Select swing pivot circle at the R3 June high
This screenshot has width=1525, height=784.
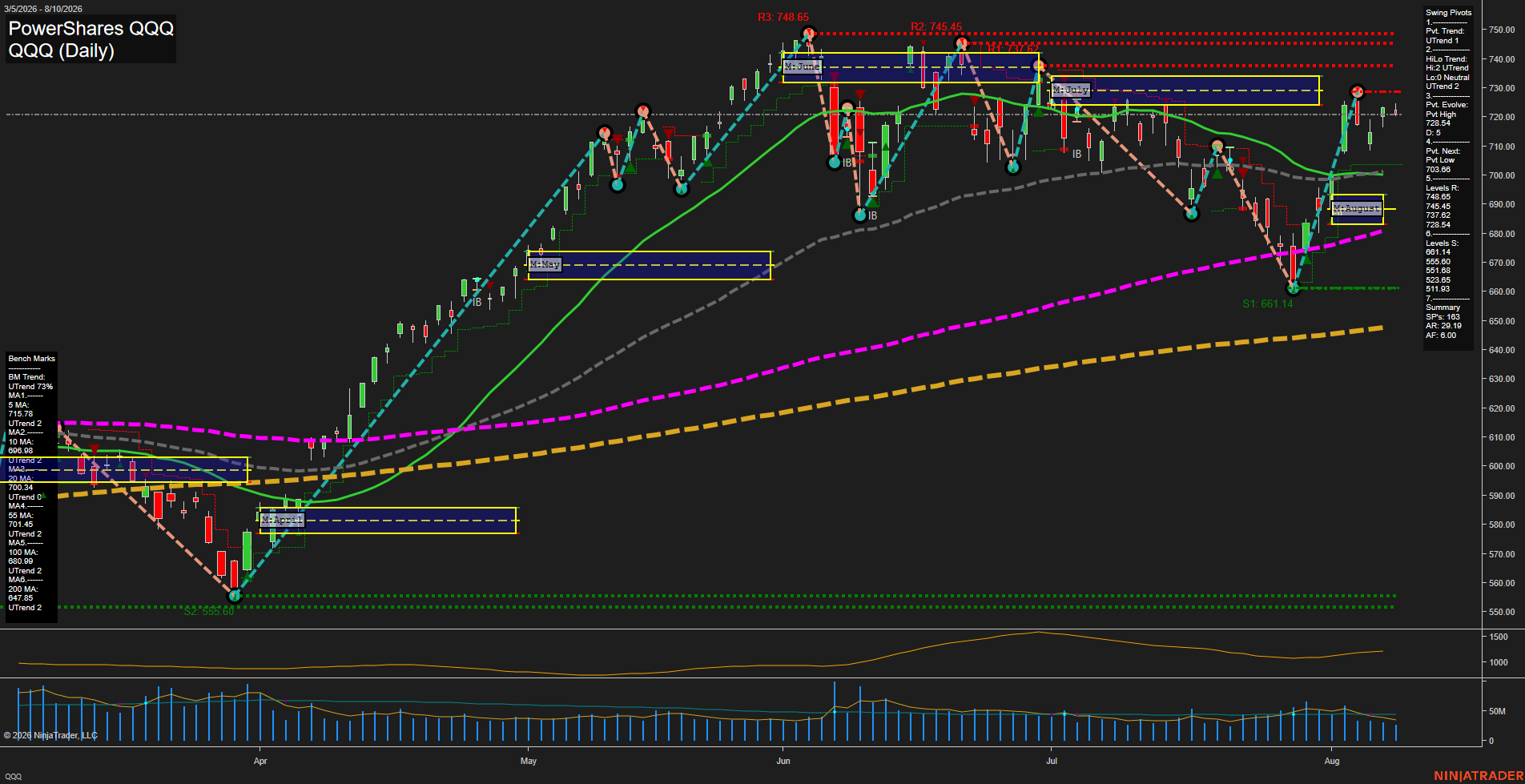coord(808,34)
